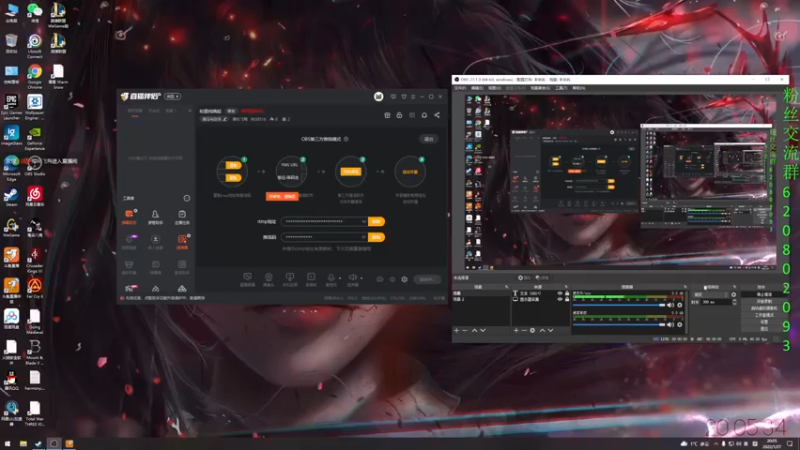Open settings gear in streaming app bottom bar

point(405,279)
